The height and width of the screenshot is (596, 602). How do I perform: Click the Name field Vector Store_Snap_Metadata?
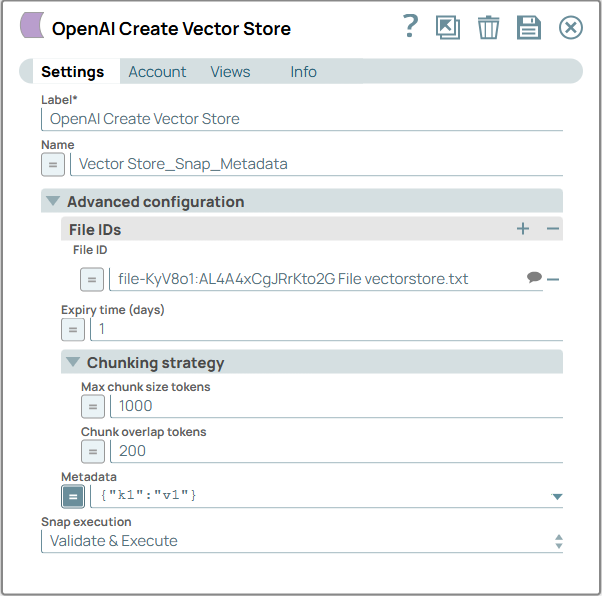(316, 164)
